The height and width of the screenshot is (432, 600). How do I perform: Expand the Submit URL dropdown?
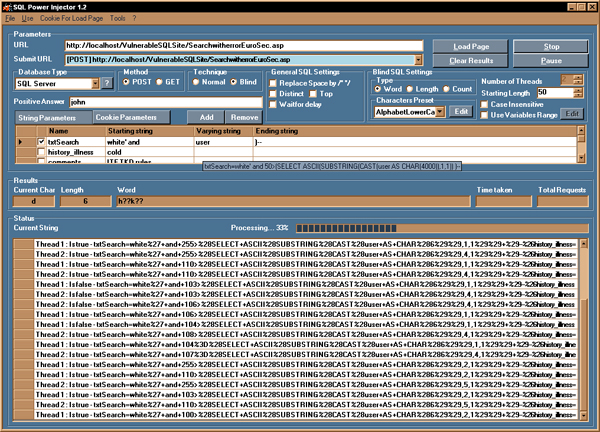coord(418,60)
